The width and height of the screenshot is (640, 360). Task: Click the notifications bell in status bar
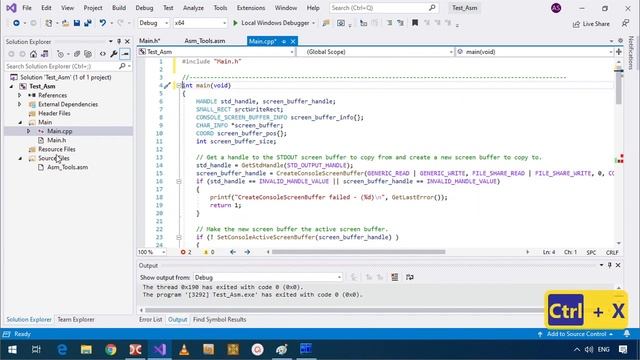627,334
